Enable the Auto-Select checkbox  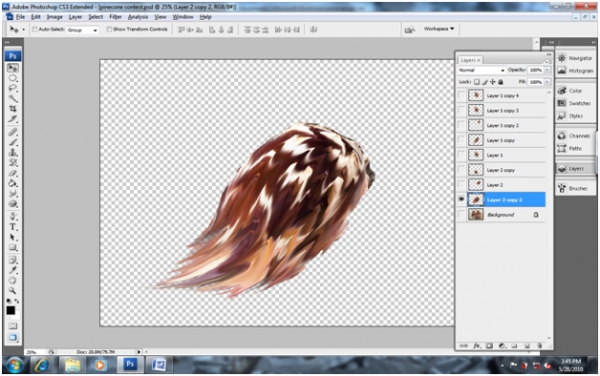[34, 29]
